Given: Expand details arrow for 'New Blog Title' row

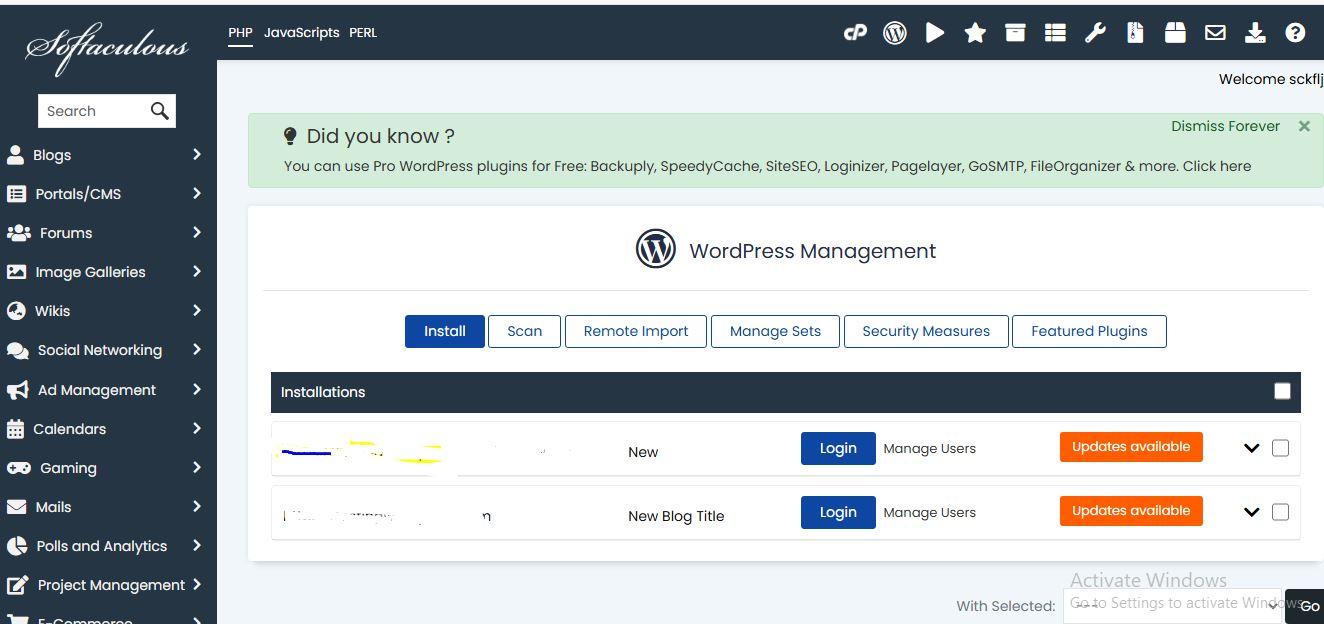Looking at the screenshot, I should [x=1251, y=512].
